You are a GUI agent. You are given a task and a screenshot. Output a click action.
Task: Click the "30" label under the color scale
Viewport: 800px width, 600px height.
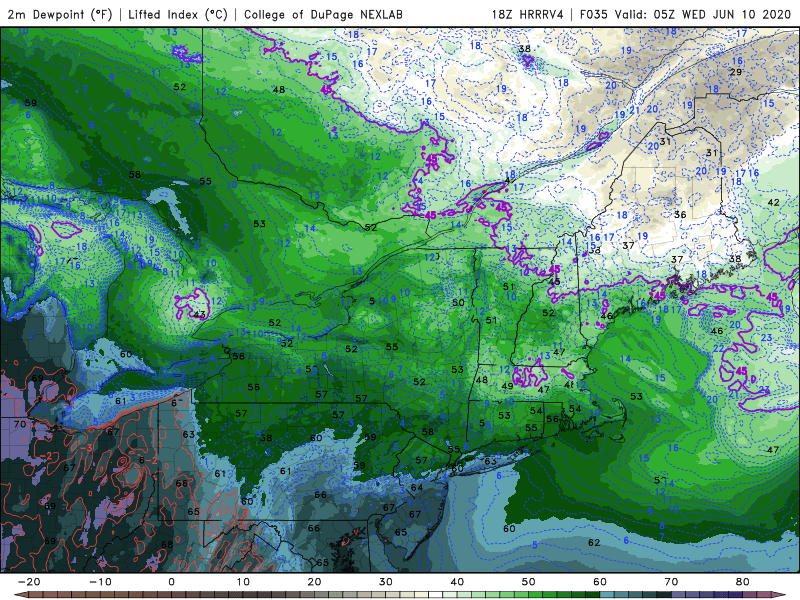pyautogui.click(x=386, y=582)
